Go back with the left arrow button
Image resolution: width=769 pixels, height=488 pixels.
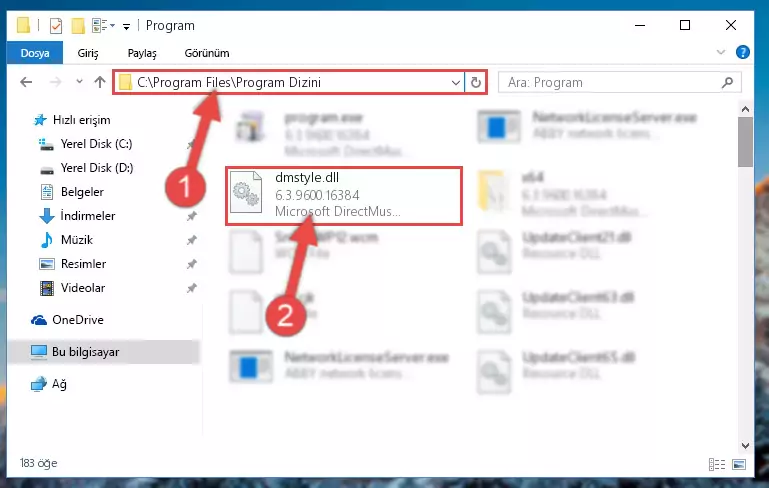26,82
